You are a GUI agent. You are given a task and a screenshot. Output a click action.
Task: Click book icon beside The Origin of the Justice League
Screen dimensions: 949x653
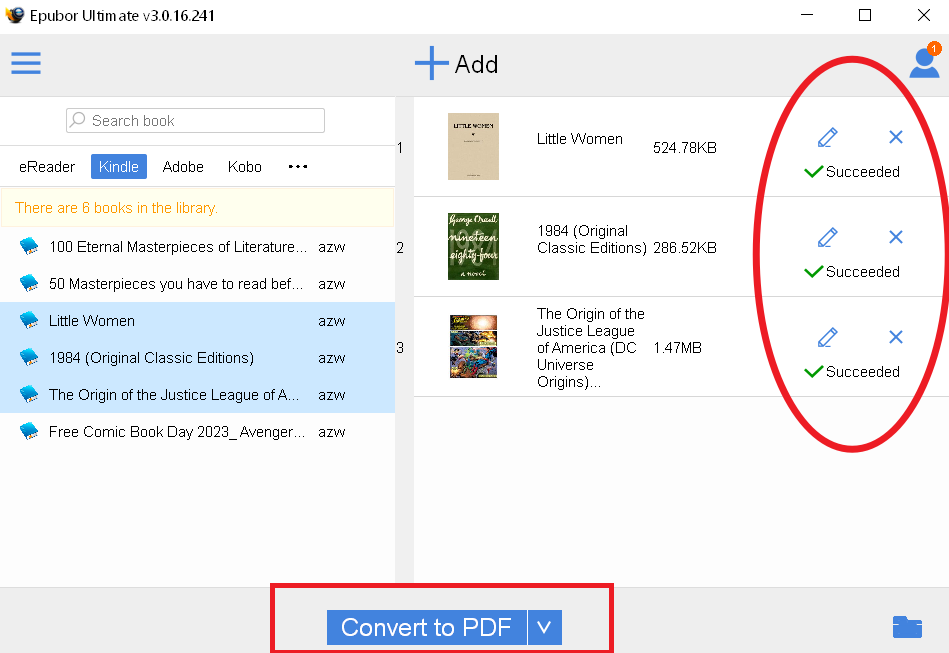tap(28, 394)
